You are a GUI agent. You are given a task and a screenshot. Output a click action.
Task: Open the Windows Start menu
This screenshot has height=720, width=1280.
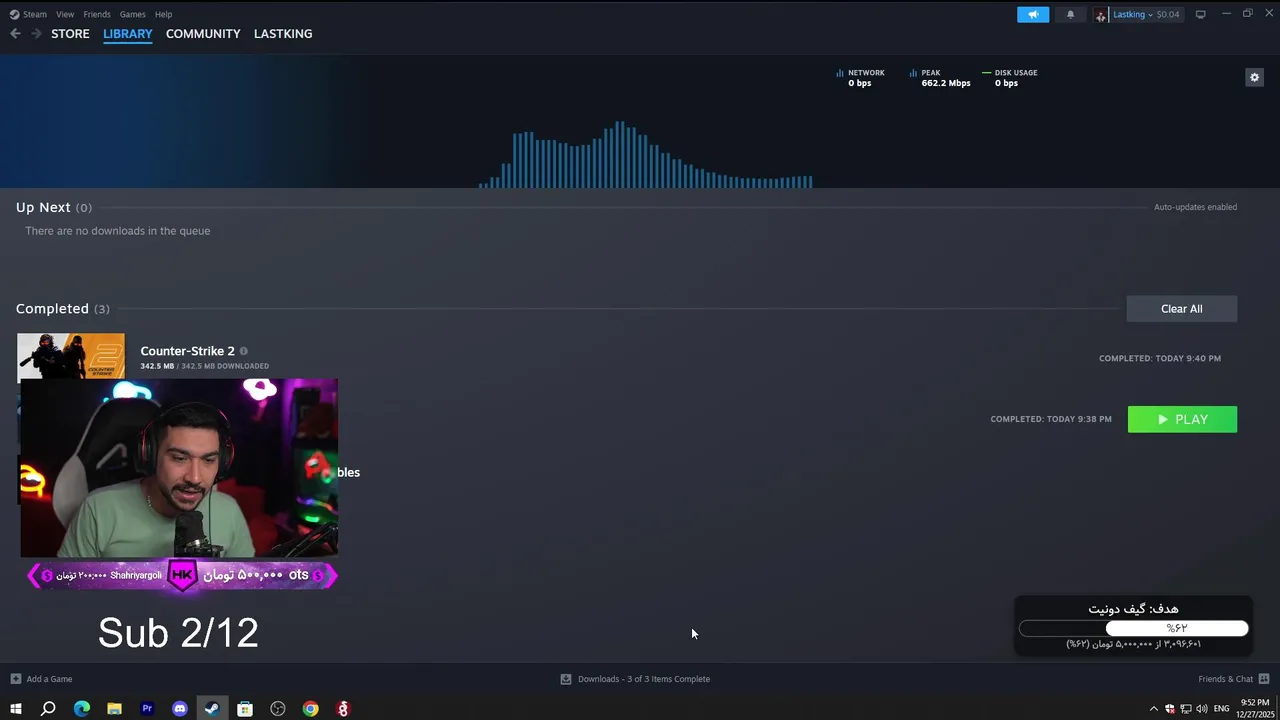pyautogui.click(x=15, y=709)
